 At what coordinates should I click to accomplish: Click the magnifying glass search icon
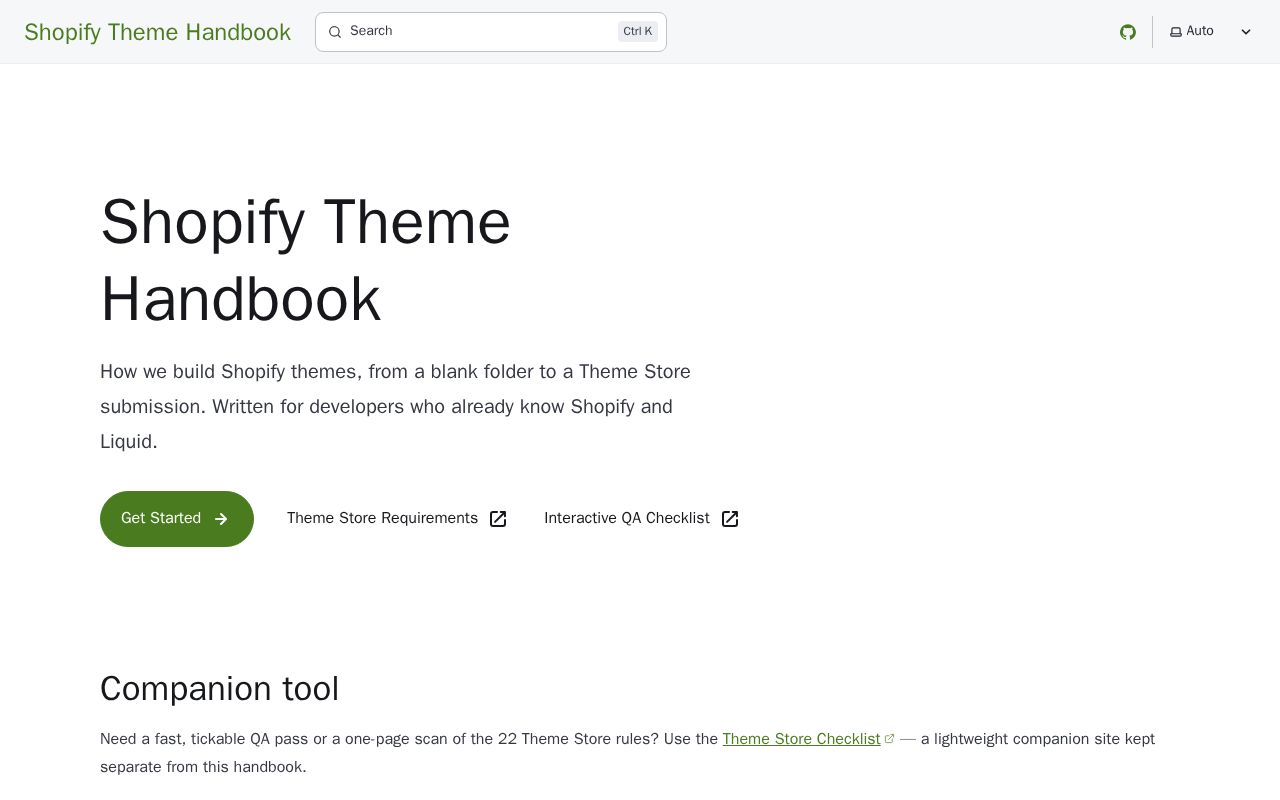click(x=335, y=32)
